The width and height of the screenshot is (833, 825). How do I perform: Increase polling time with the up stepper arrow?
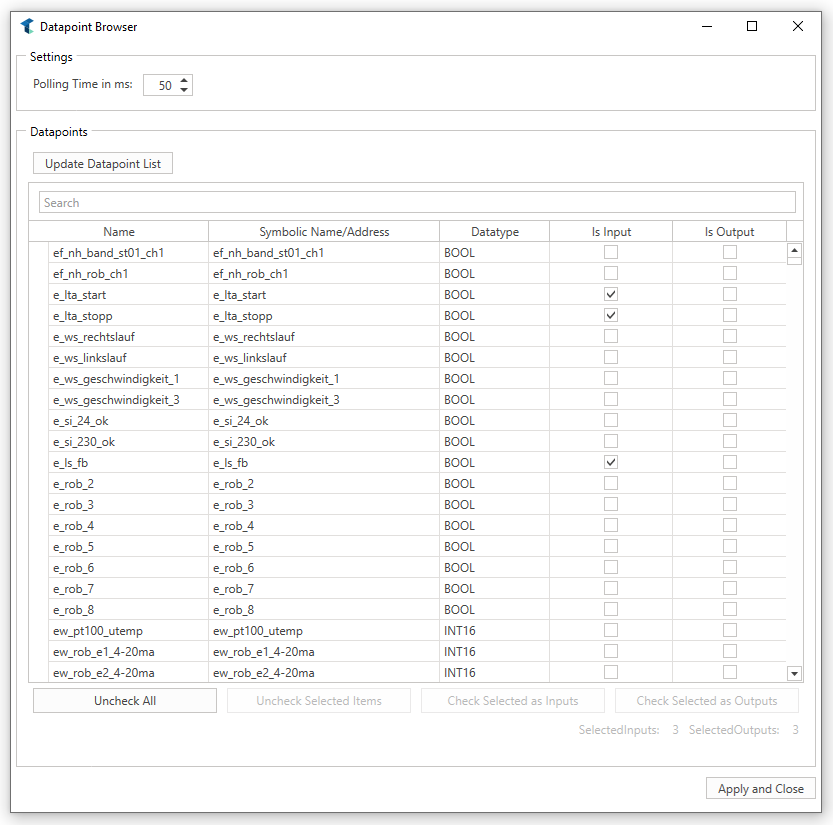coord(184,81)
